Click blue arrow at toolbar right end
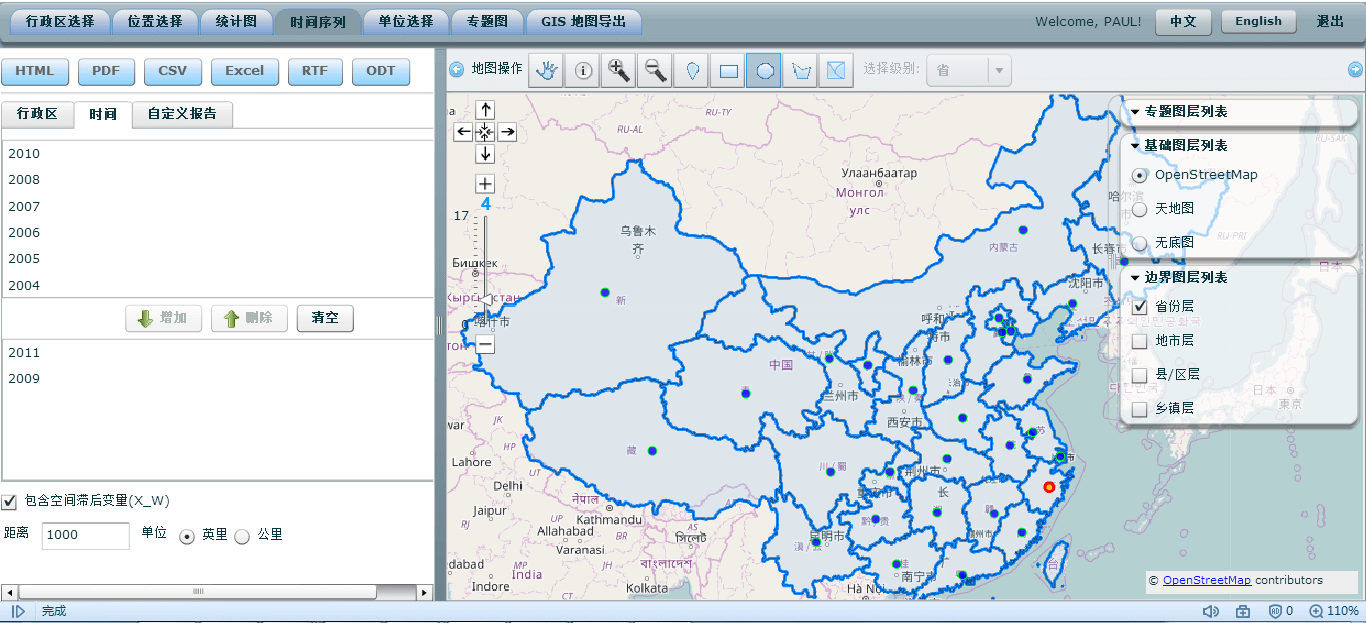Viewport: 1366px width, 623px height. coord(1355,69)
